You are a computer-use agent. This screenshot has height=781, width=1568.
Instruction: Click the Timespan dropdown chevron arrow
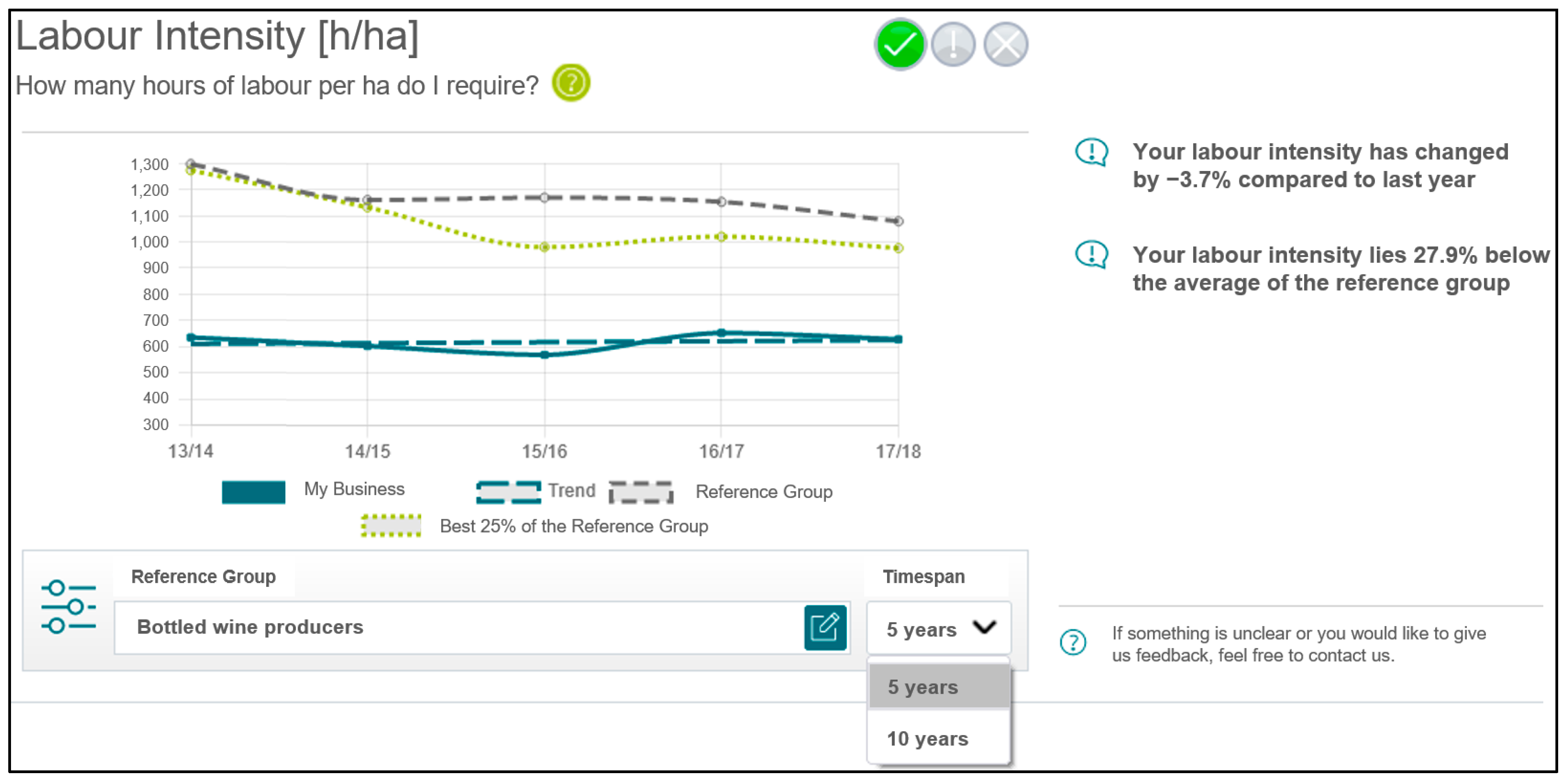coord(984,627)
